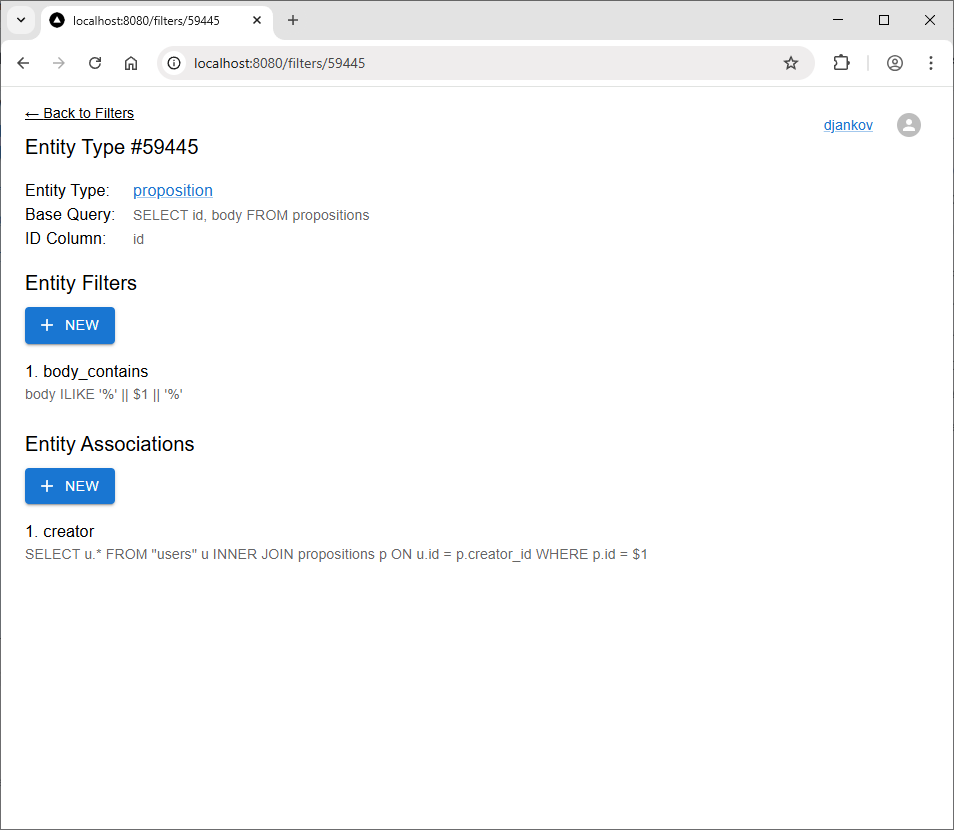
Task: Bookmark this page with the star icon
Action: pyautogui.click(x=791, y=63)
